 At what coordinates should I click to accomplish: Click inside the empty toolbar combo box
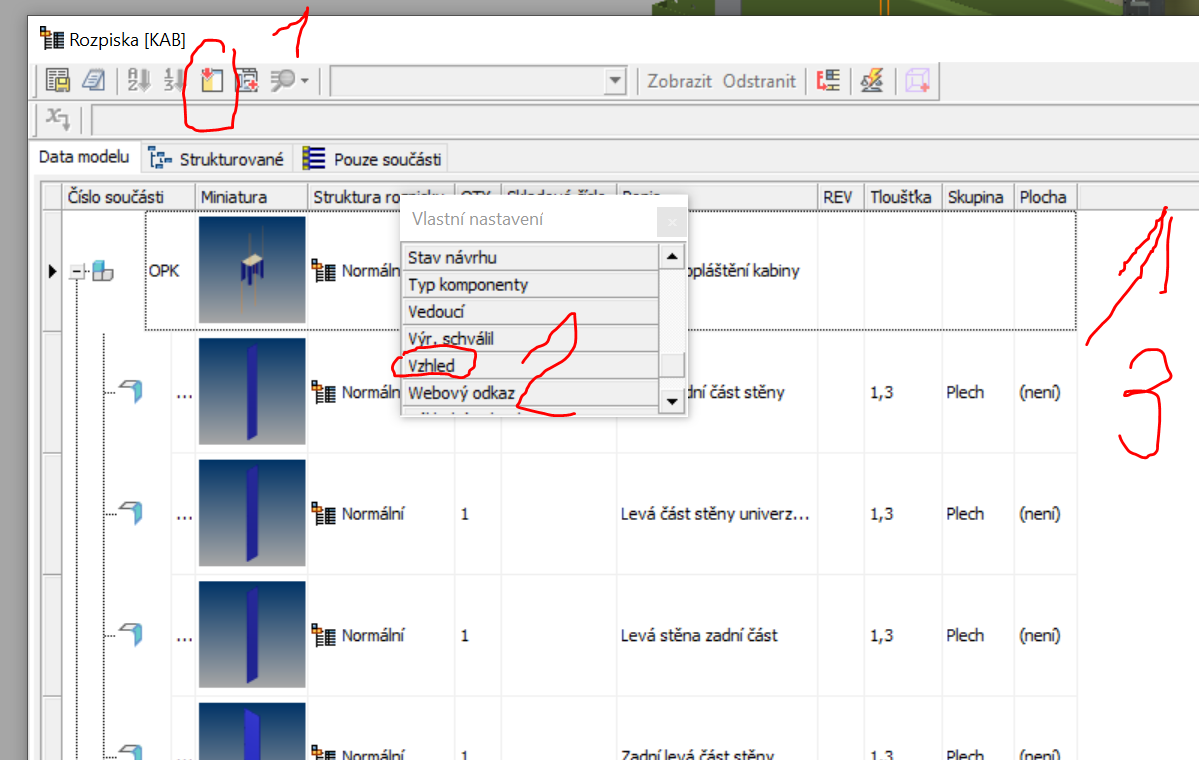[x=468, y=80]
